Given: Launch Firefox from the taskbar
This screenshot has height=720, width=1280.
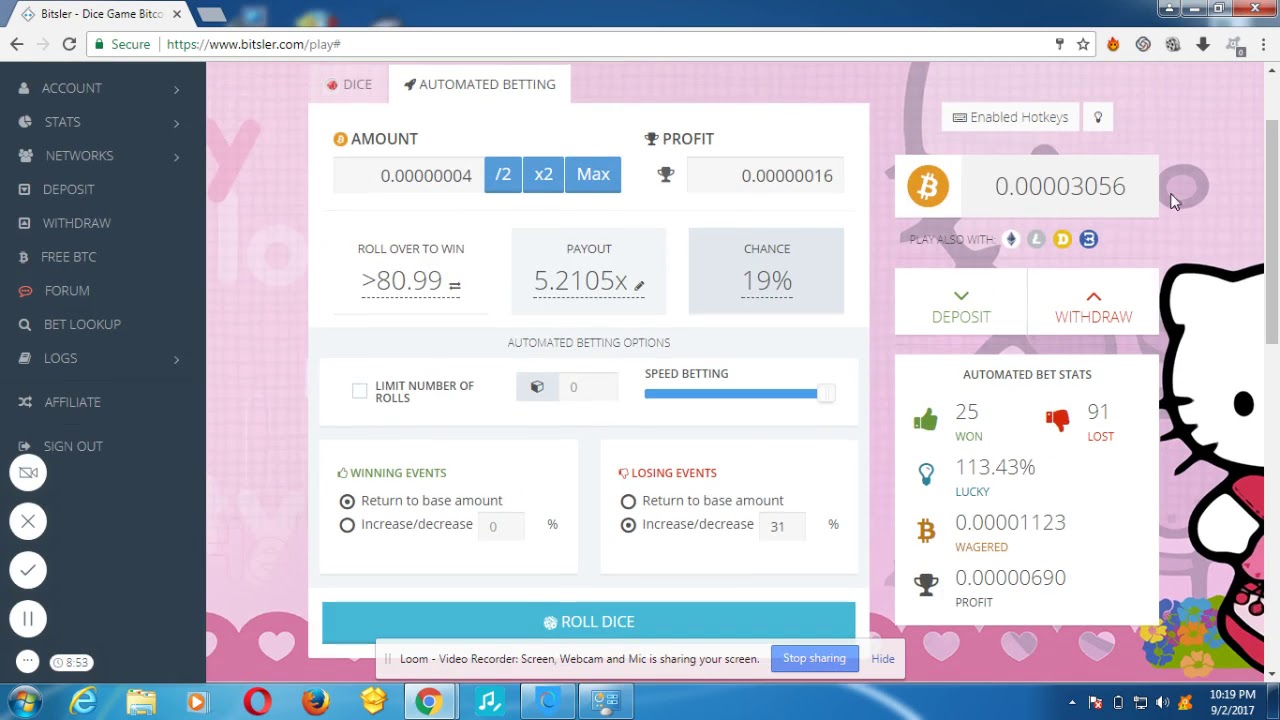Looking at the screenshot, I should [x=315, y=702].
